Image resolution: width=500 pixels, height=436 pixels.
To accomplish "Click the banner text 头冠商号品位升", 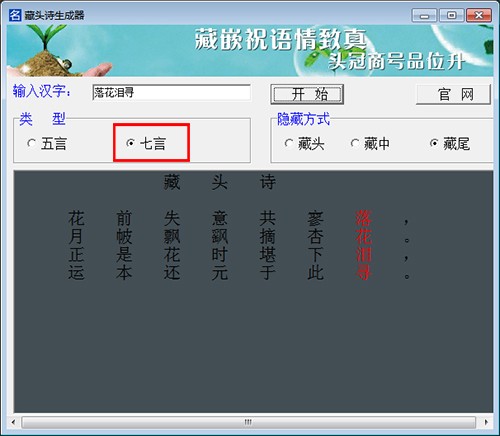I will tap(396, 61).
